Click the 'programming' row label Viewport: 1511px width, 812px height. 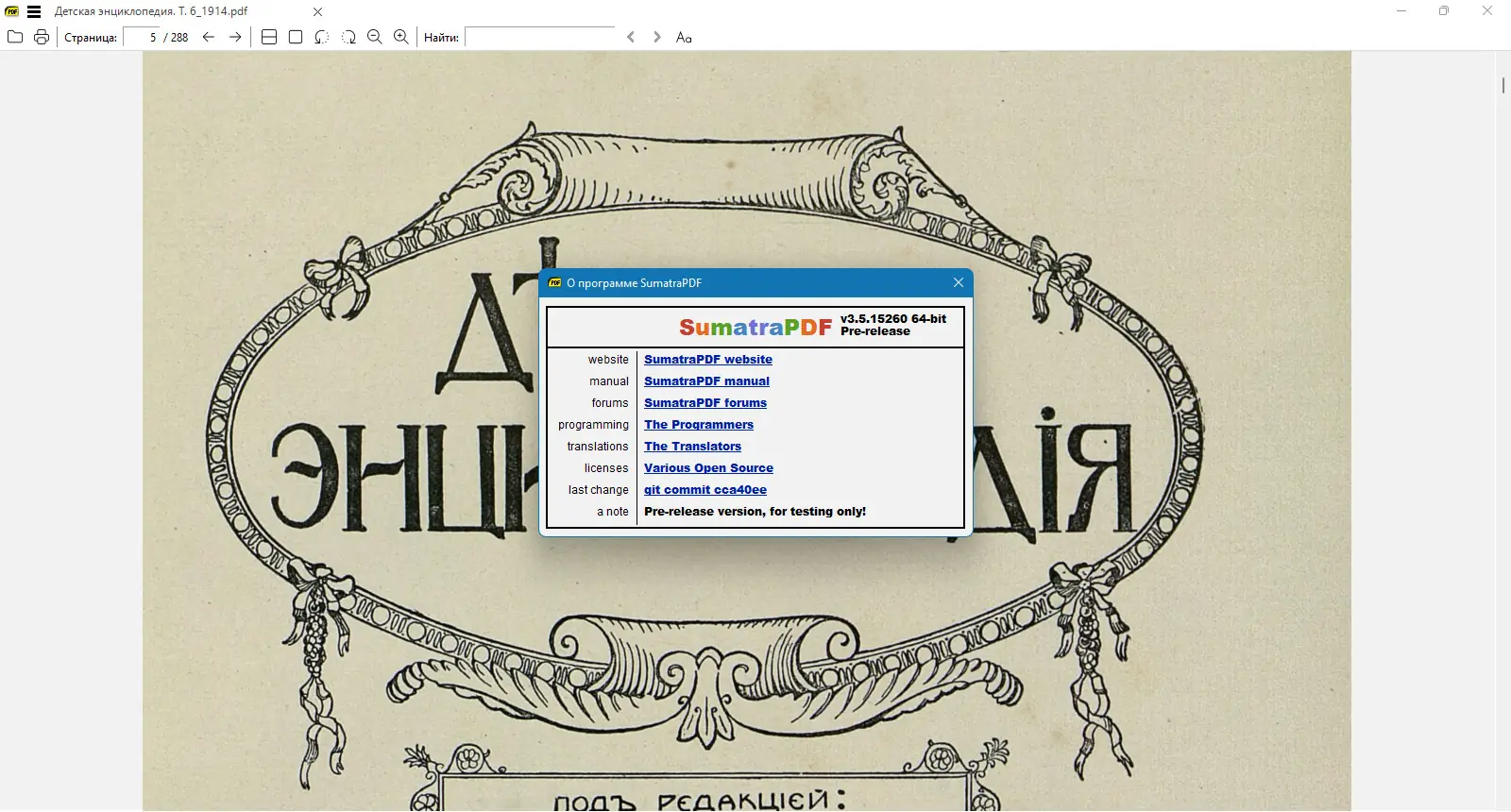point(593,425)
